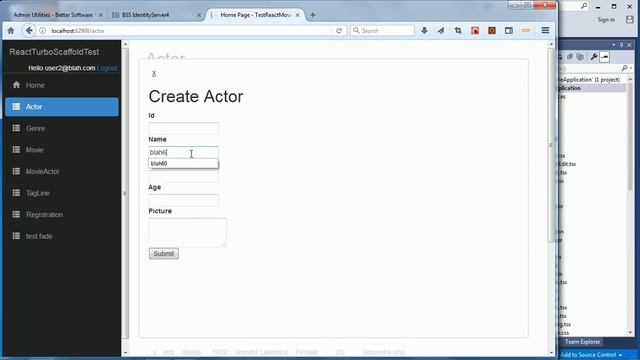
Task: Click Solution Explorer scrollbar up arrow
Action: coord(630,79)
